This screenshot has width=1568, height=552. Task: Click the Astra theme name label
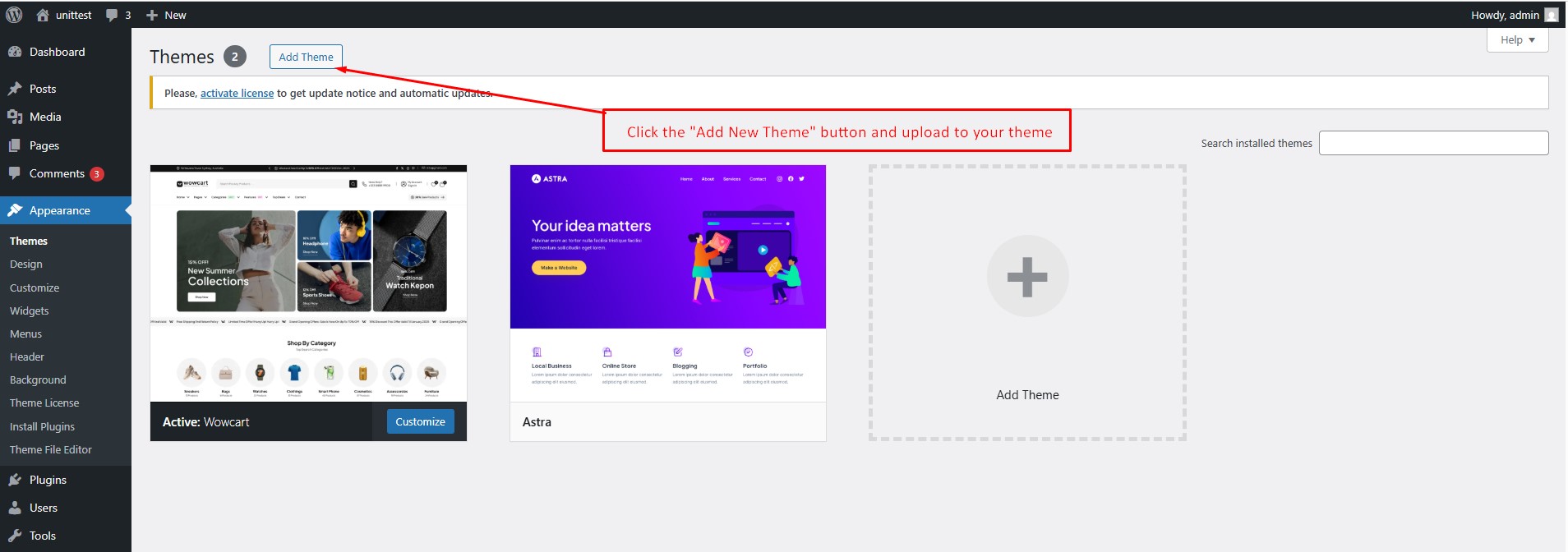click(x=537, y=421)
